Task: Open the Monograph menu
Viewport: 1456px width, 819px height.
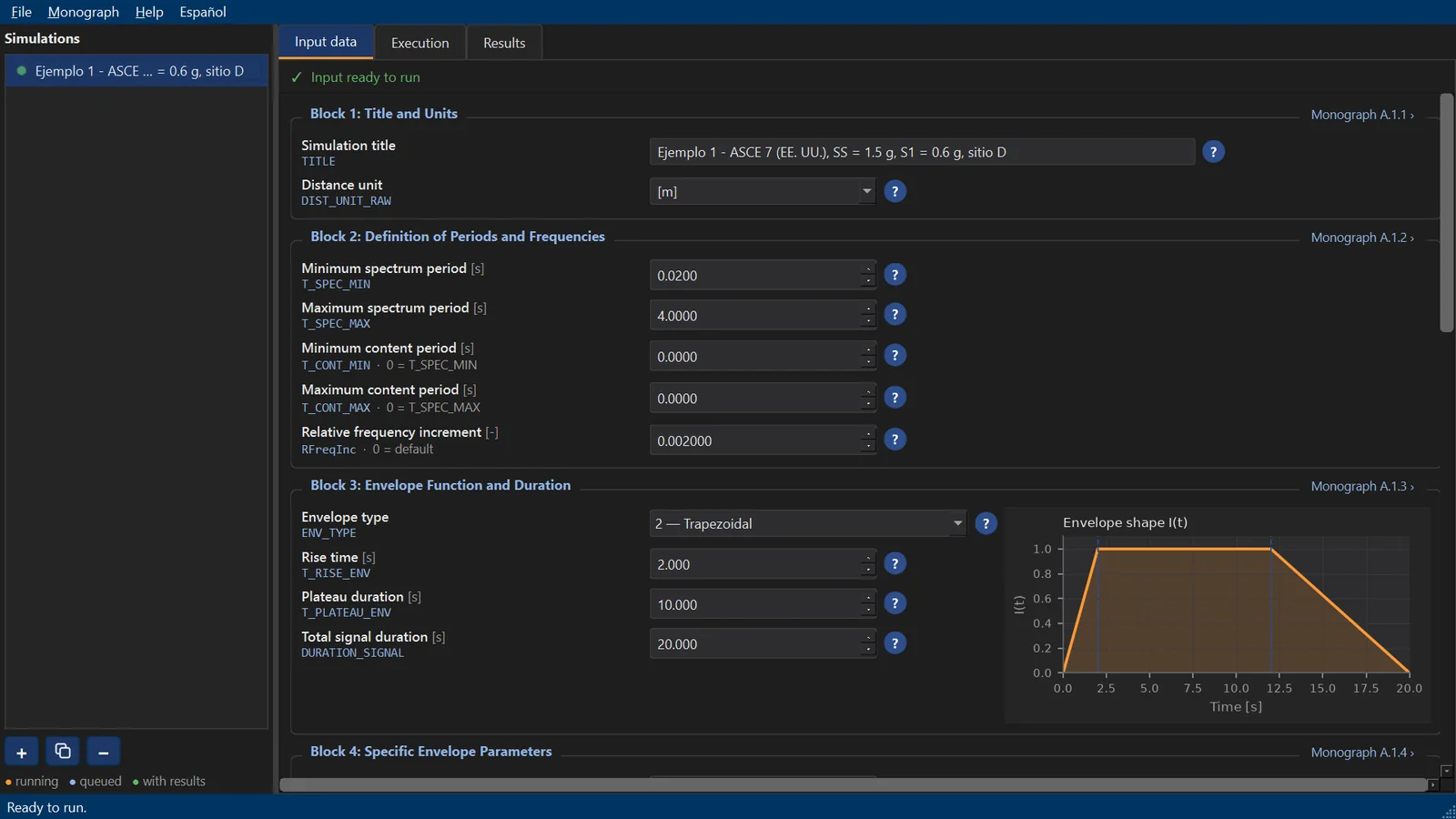Action: pyautogui.click(x=84, y=12)
